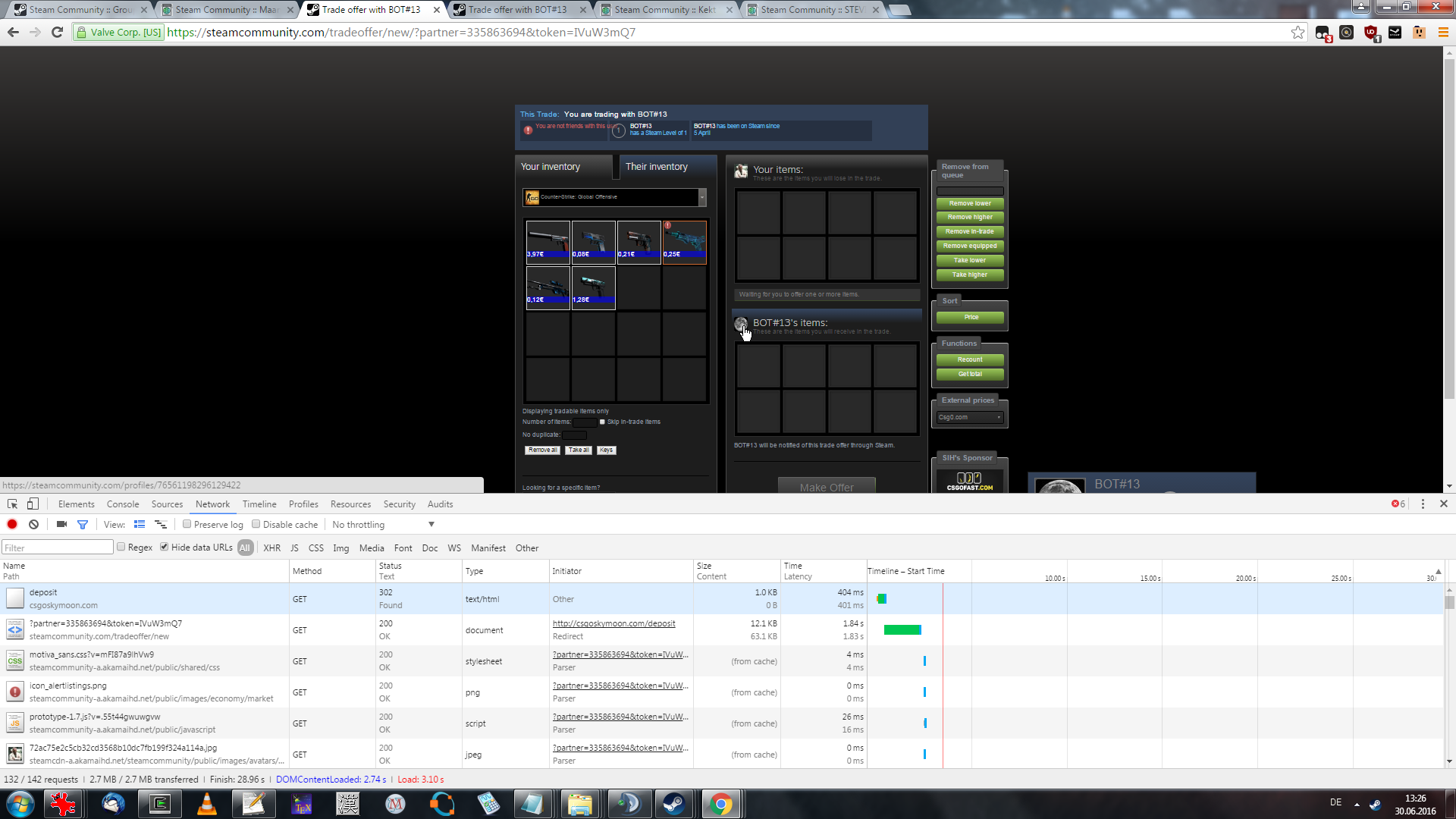Click the network Filter text field
This screenshot has height=819, width=1456.
[58, 548]
